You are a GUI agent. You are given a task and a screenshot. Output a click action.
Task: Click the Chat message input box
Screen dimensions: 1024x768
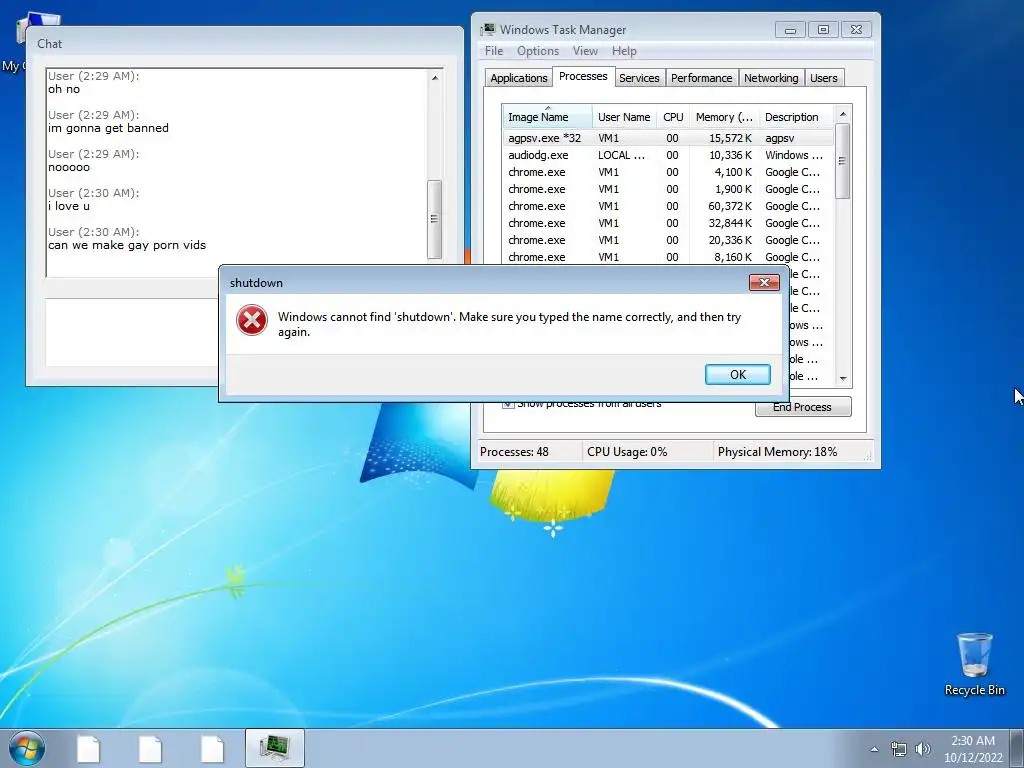tap(132, 332)
